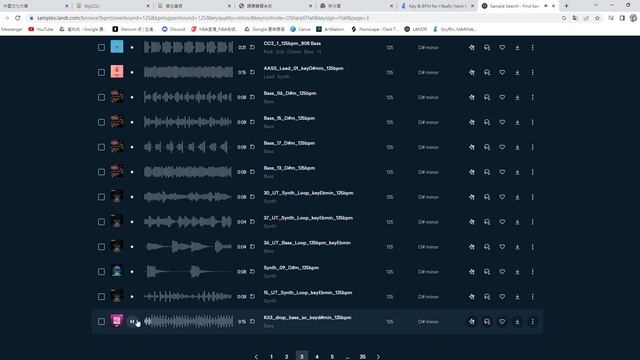
Task: Favorite the Synth_09_D#m_125bpm sample
Action: click(502, 271)
